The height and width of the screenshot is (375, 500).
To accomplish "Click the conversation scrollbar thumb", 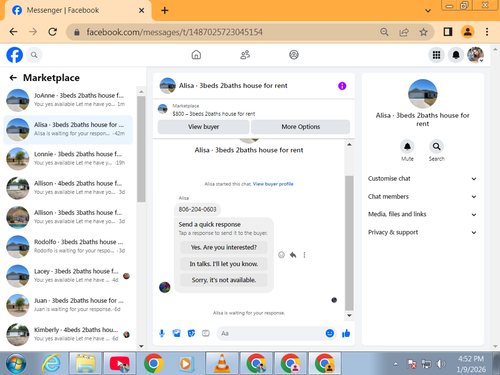I will (349, 243).
